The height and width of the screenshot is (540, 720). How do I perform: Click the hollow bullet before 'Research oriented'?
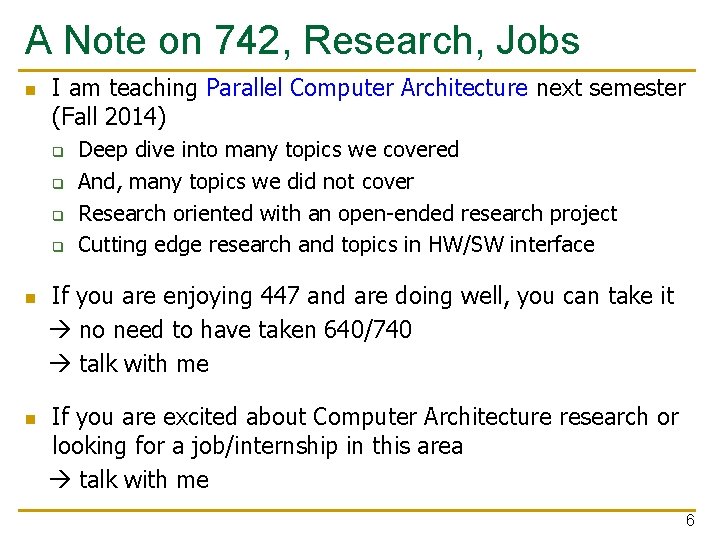click(x=58, y=215)
